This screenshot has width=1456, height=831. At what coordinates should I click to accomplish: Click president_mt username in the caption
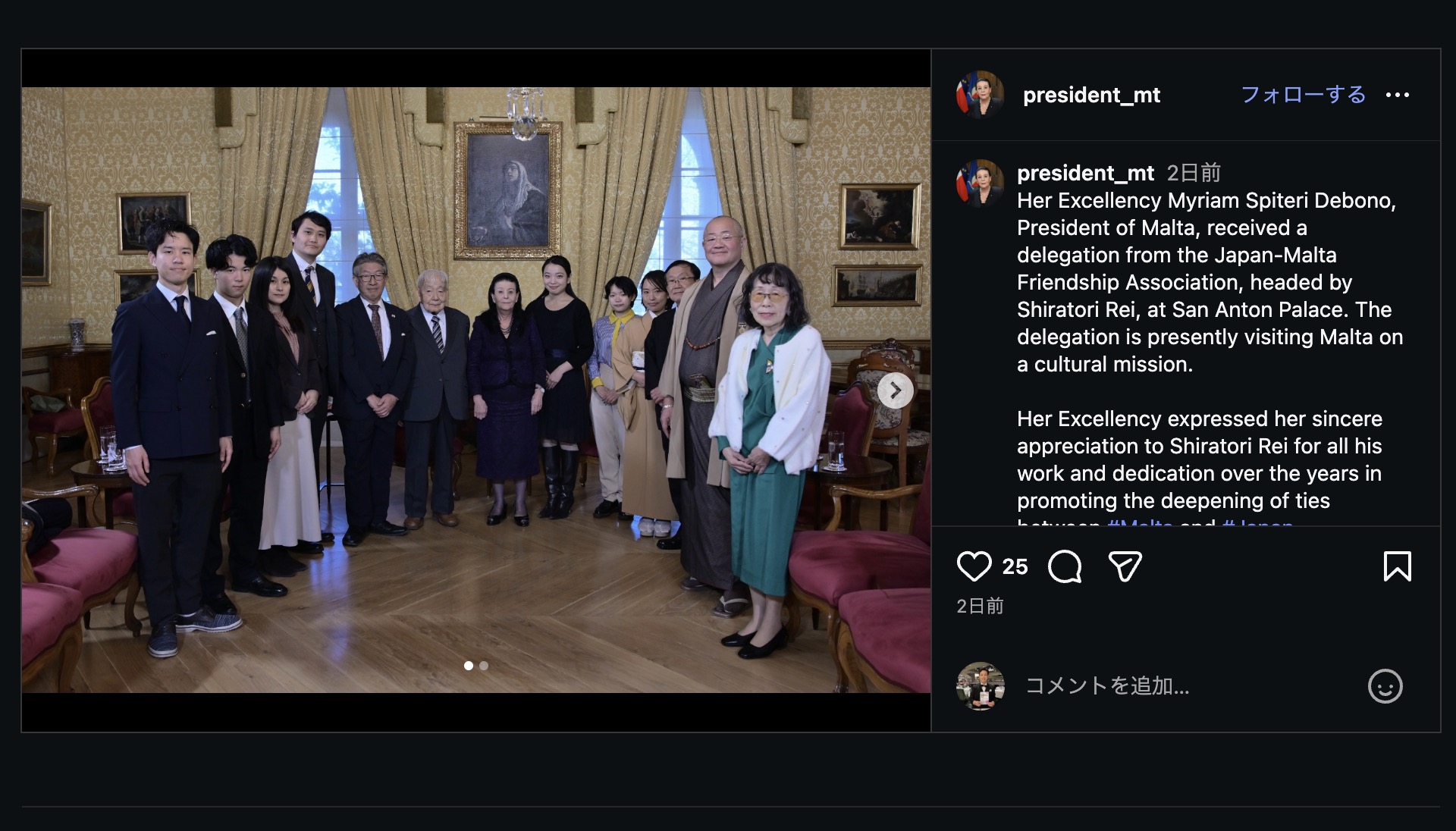(1085, 173)
